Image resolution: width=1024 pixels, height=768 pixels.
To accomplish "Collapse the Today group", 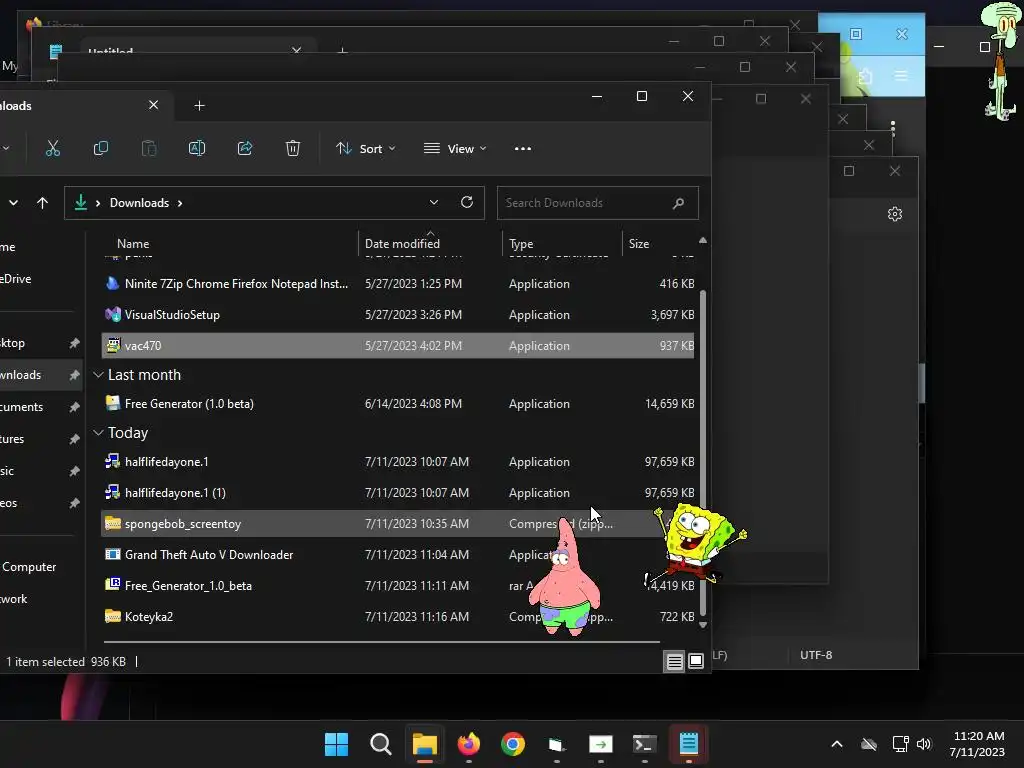I will (98, 433).
